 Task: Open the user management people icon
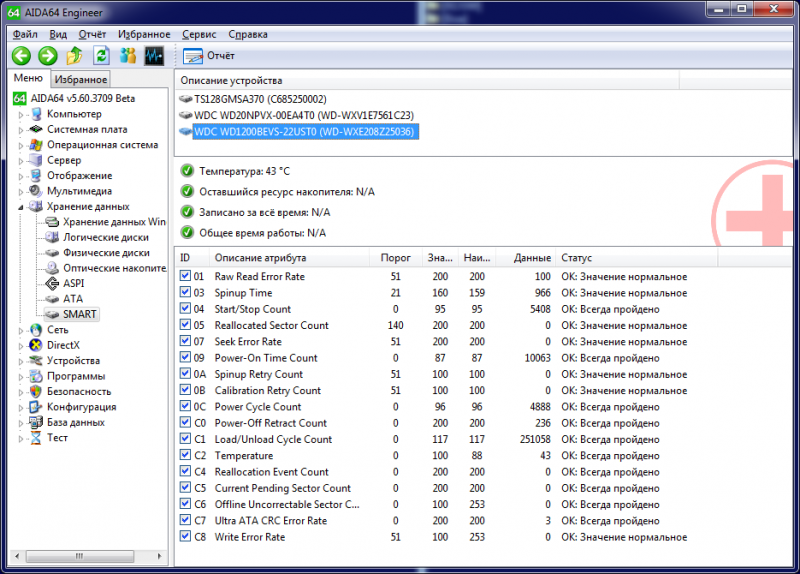(x=128, y=56)
